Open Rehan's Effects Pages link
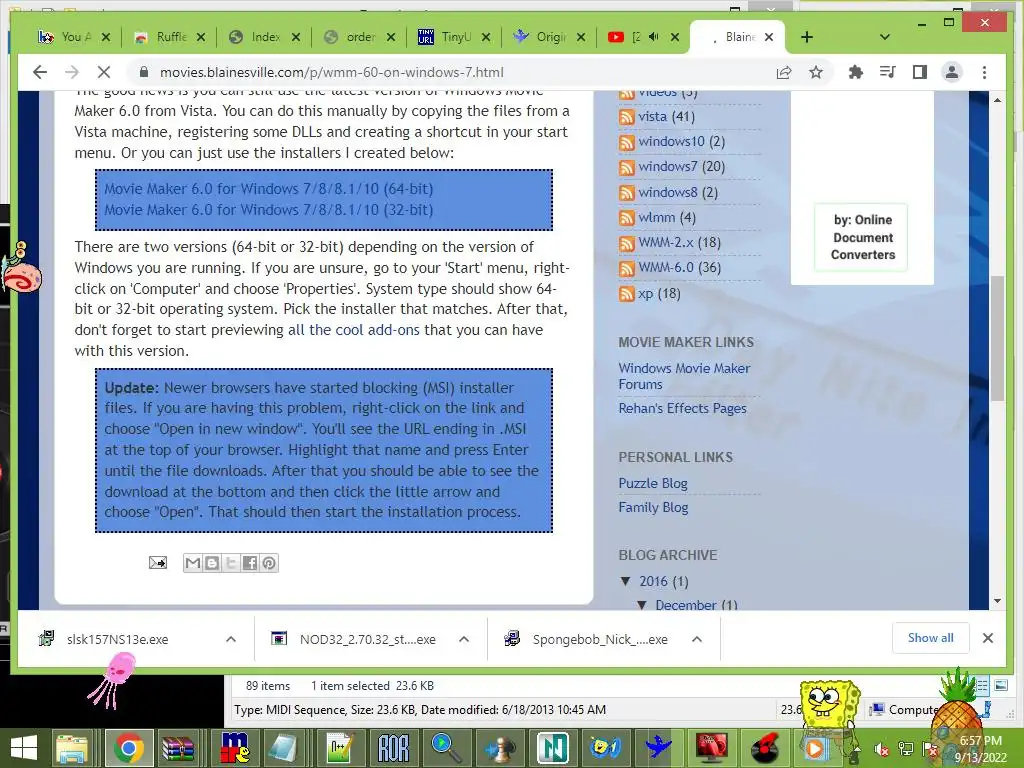Screen dimensions: 1024x768 tap(682, 408)
